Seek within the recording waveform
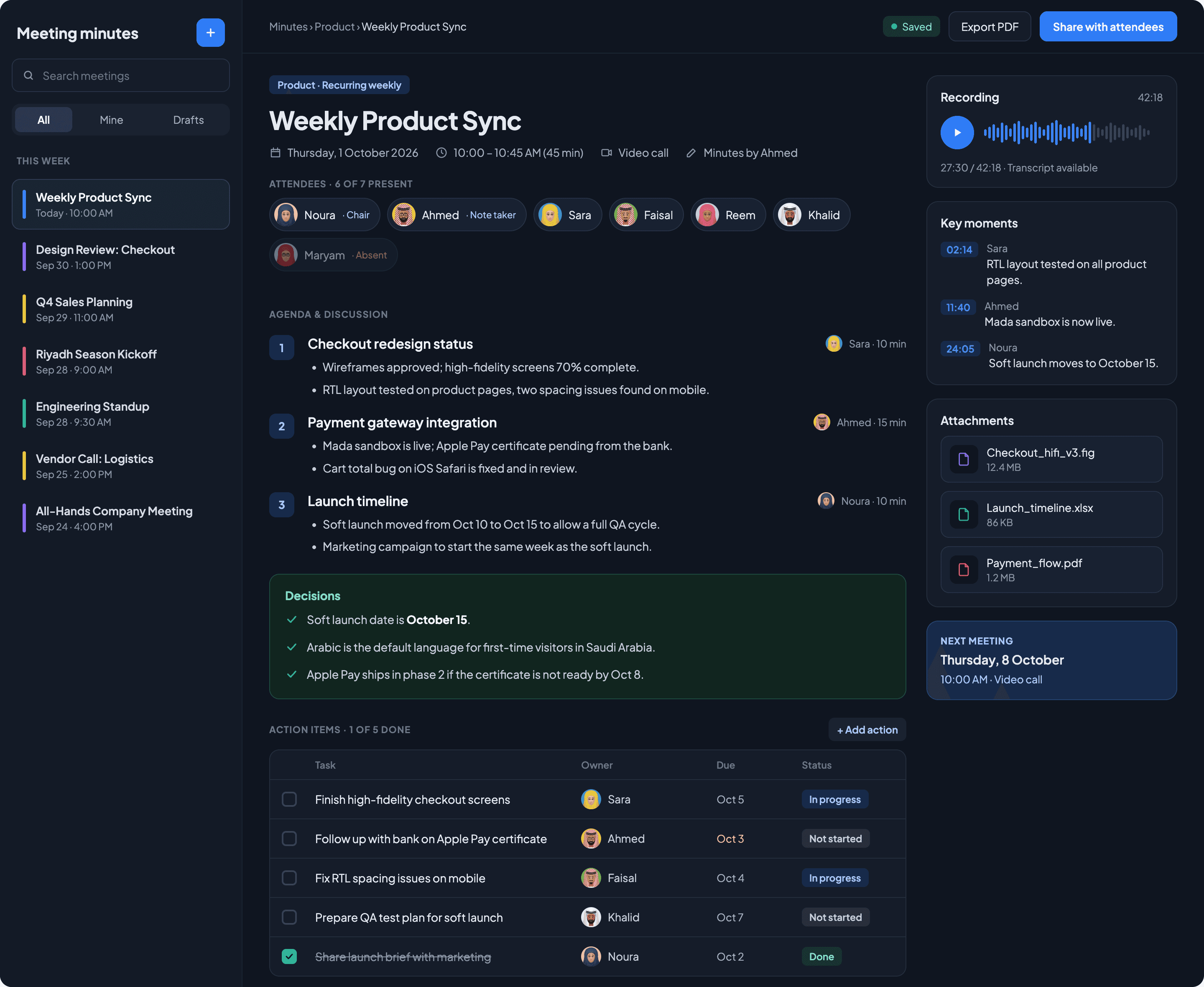 click(1066, 133)
